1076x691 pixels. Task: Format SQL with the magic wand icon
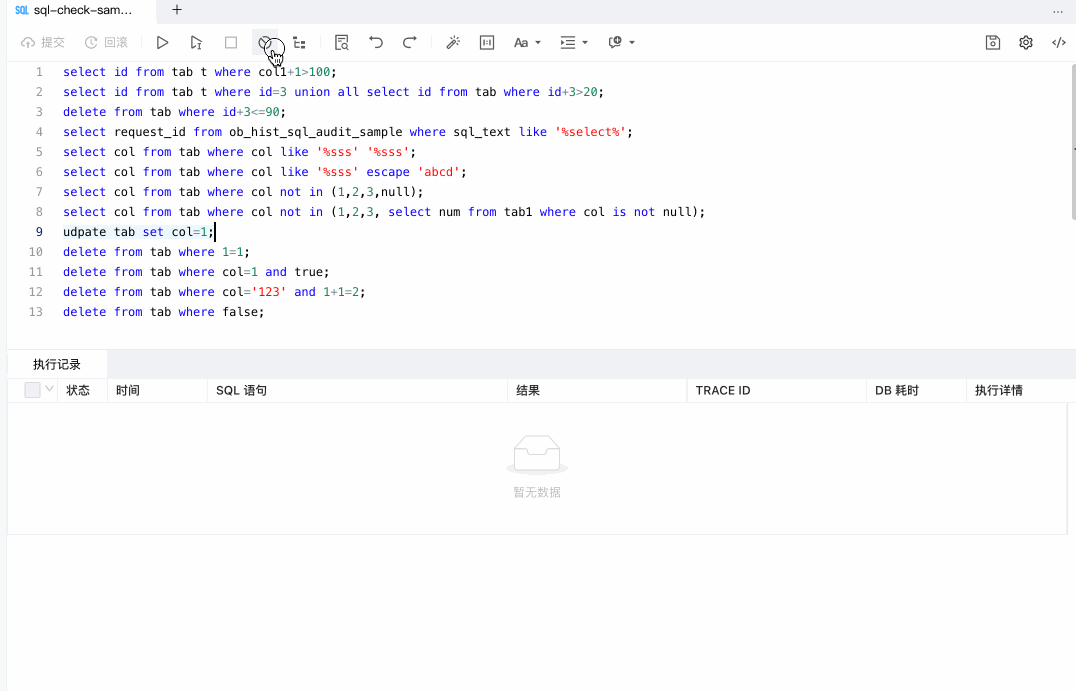453,43
